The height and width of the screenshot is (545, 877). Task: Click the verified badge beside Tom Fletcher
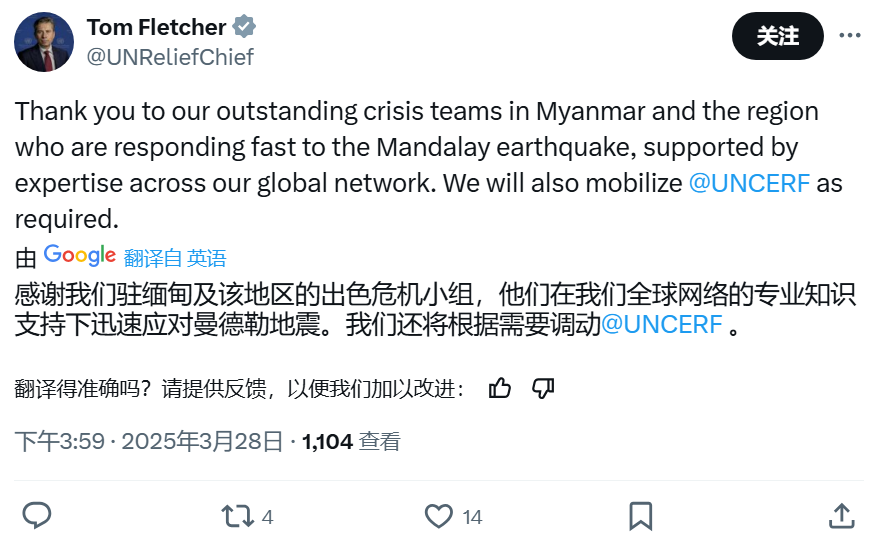tap(244, 27)
